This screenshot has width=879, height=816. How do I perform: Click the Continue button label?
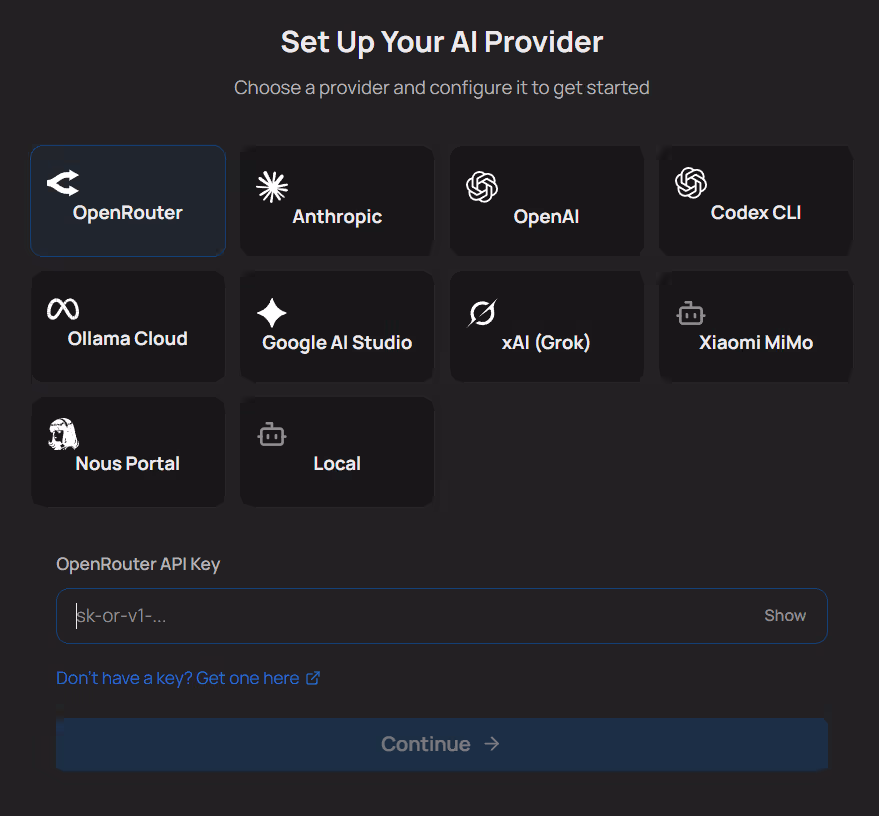click(x=425, y=744)
